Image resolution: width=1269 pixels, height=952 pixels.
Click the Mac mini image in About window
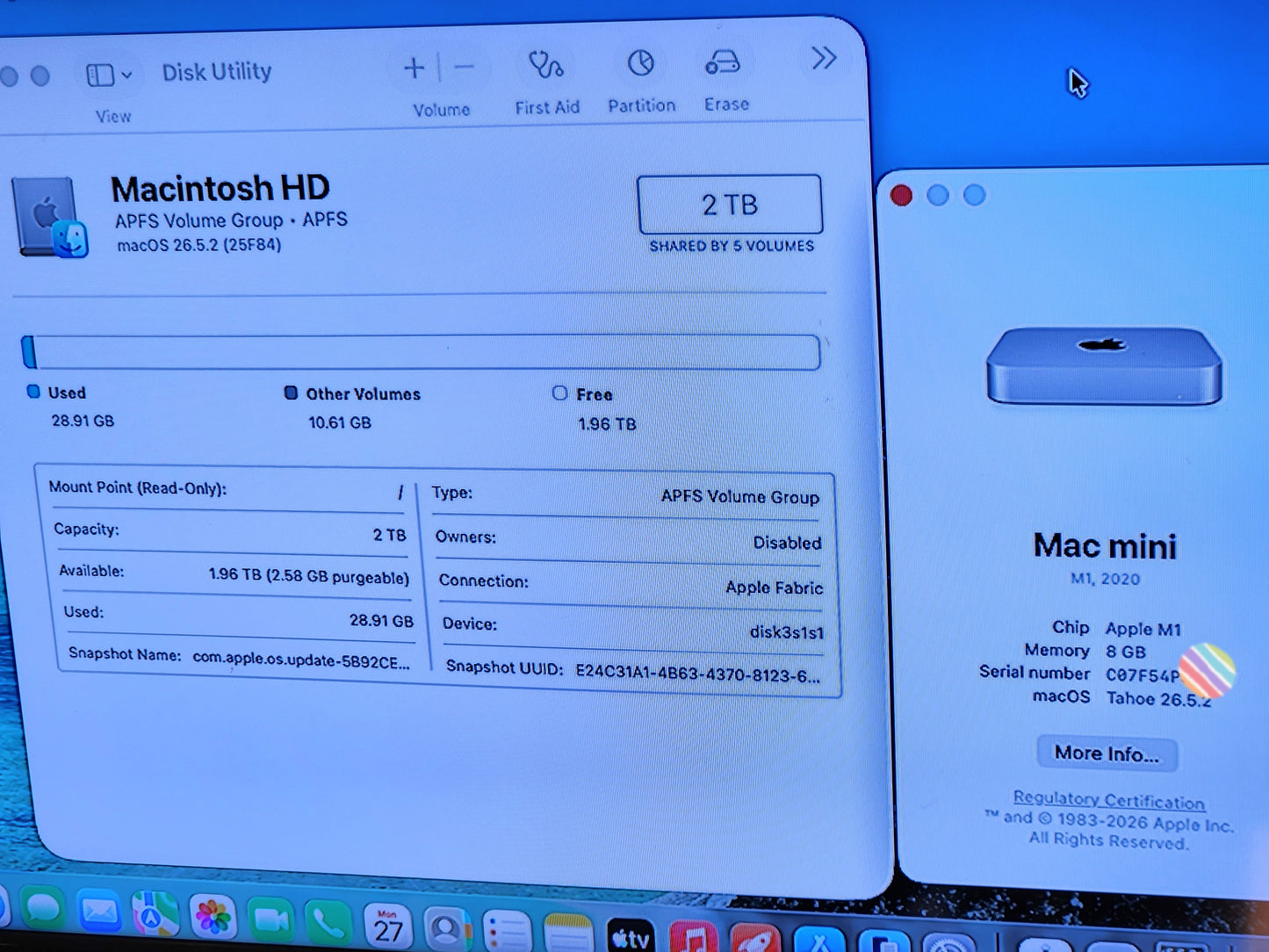(1104, 366)
